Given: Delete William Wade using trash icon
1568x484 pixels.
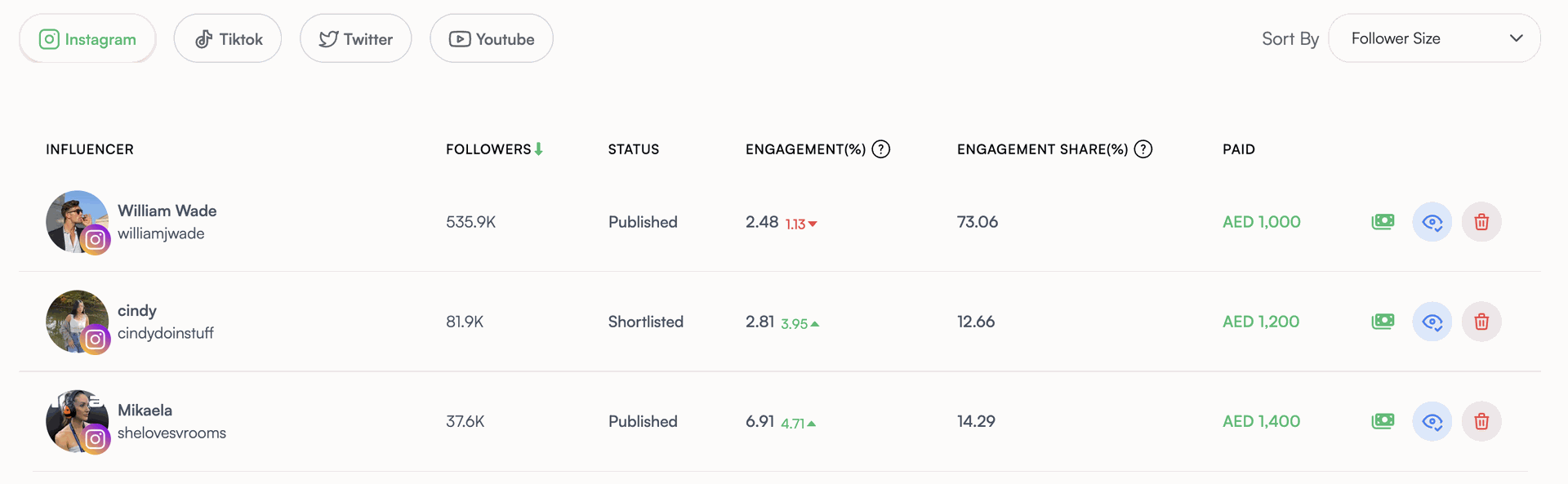Looking at the screenshot, I should tap(1481, 222).
